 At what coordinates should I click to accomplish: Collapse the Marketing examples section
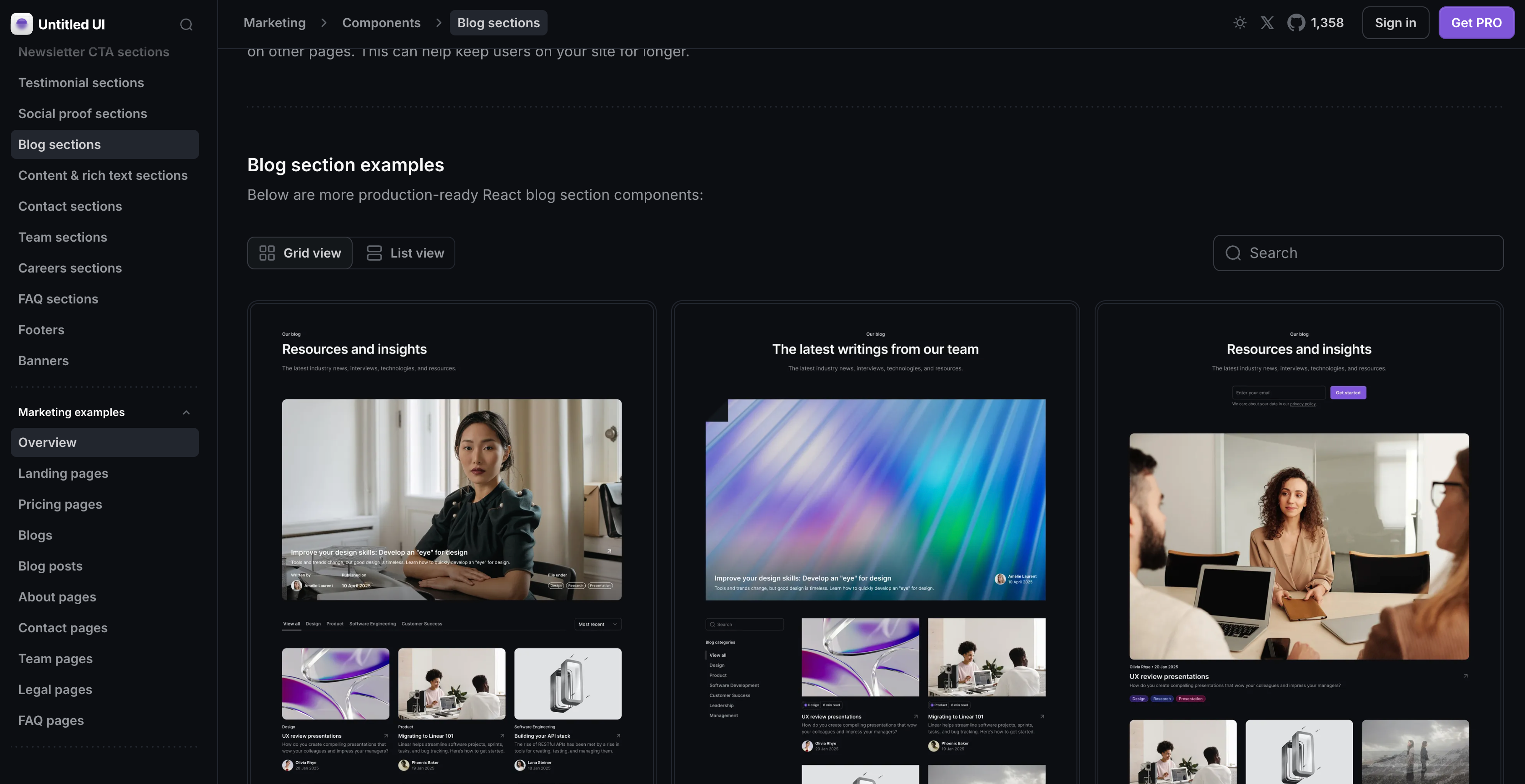[186, 412]
